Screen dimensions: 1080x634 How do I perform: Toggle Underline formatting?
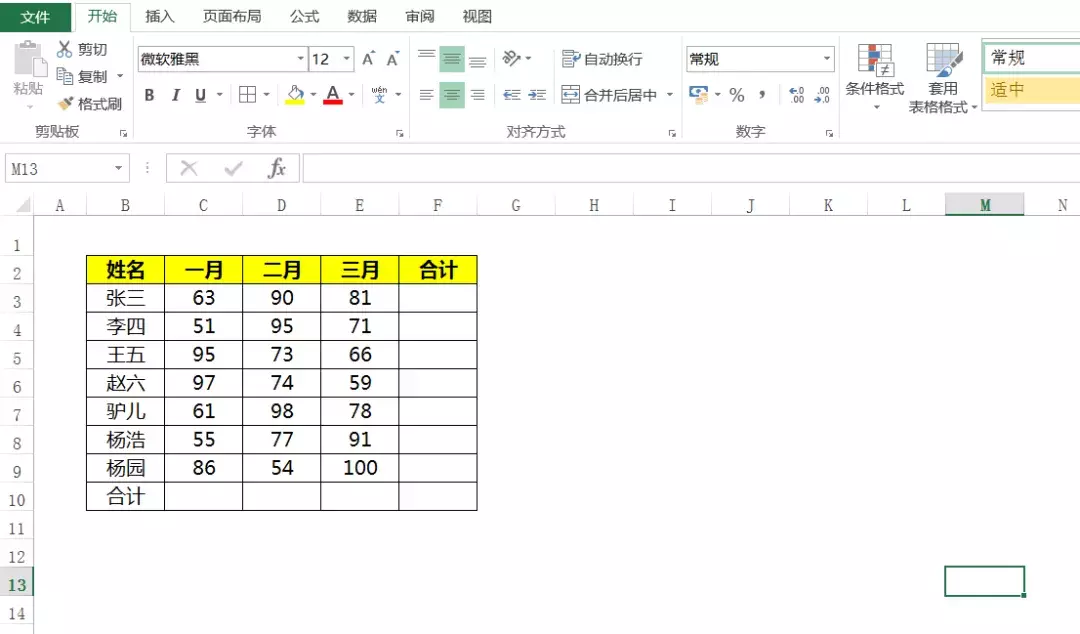point(200,95)
